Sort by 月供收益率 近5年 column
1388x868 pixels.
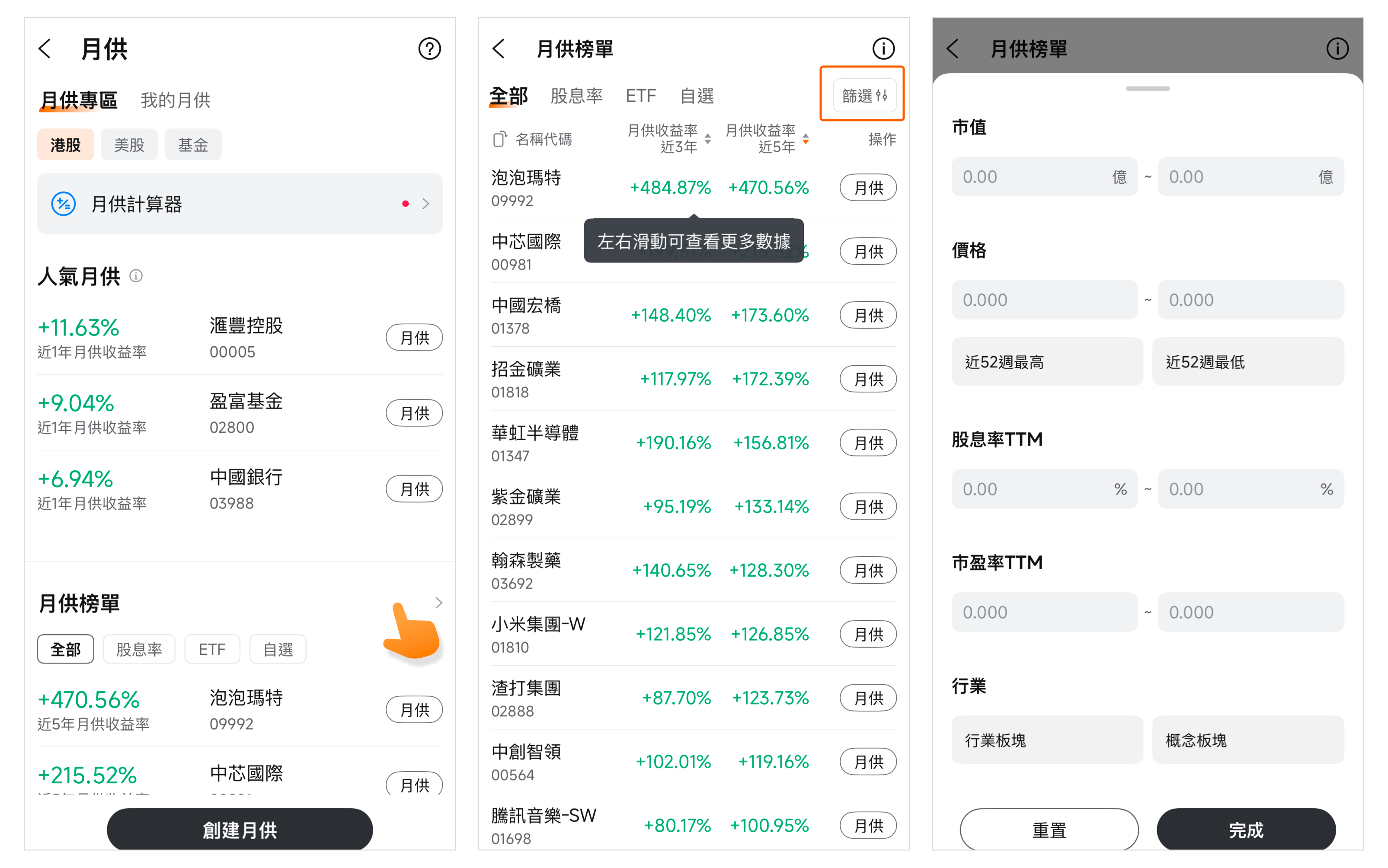[x=767, y=139]
